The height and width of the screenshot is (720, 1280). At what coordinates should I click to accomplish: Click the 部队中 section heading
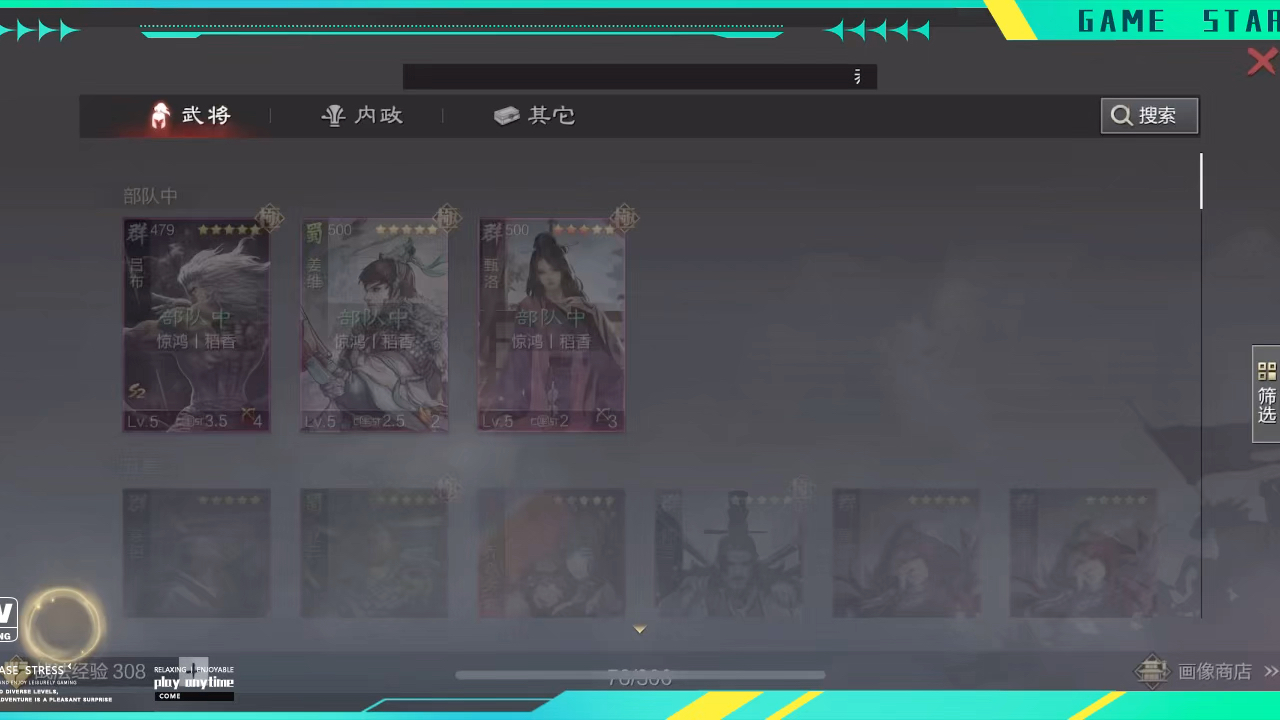[x=150, y=196]
